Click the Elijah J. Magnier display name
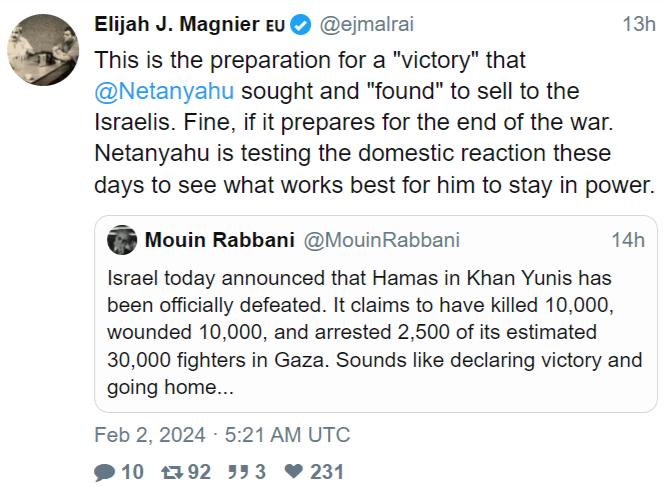Screen dimensions: 665x487 177,22
